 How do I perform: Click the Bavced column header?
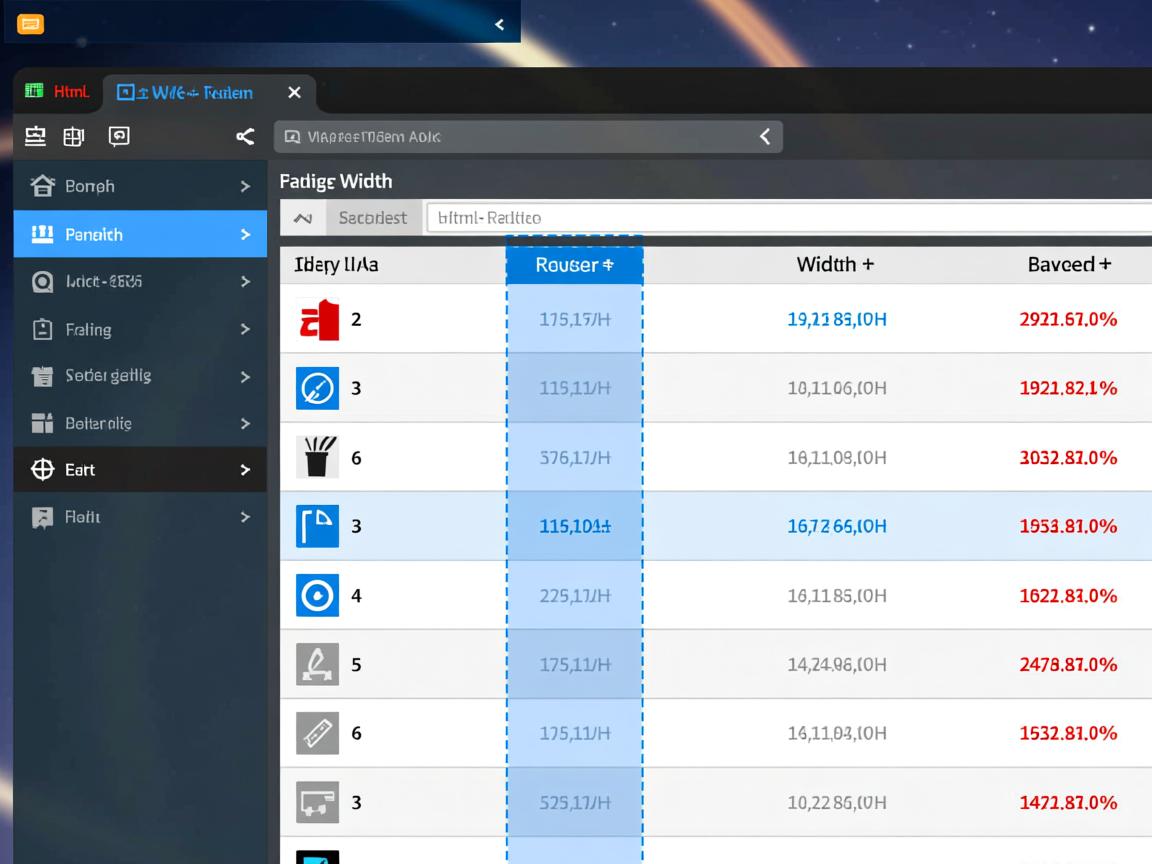pyautogui.click(x=1069, y=264)
